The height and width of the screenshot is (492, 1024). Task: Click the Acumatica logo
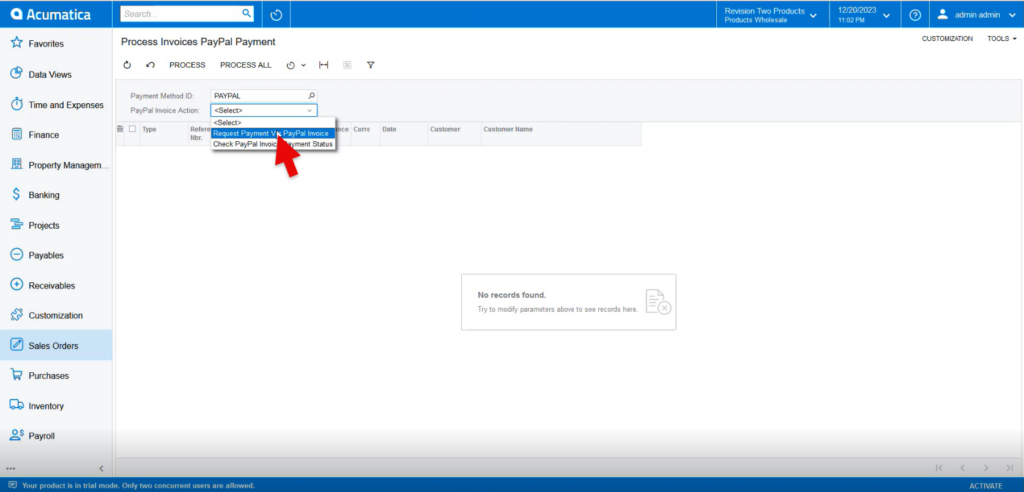click(50, 14)
